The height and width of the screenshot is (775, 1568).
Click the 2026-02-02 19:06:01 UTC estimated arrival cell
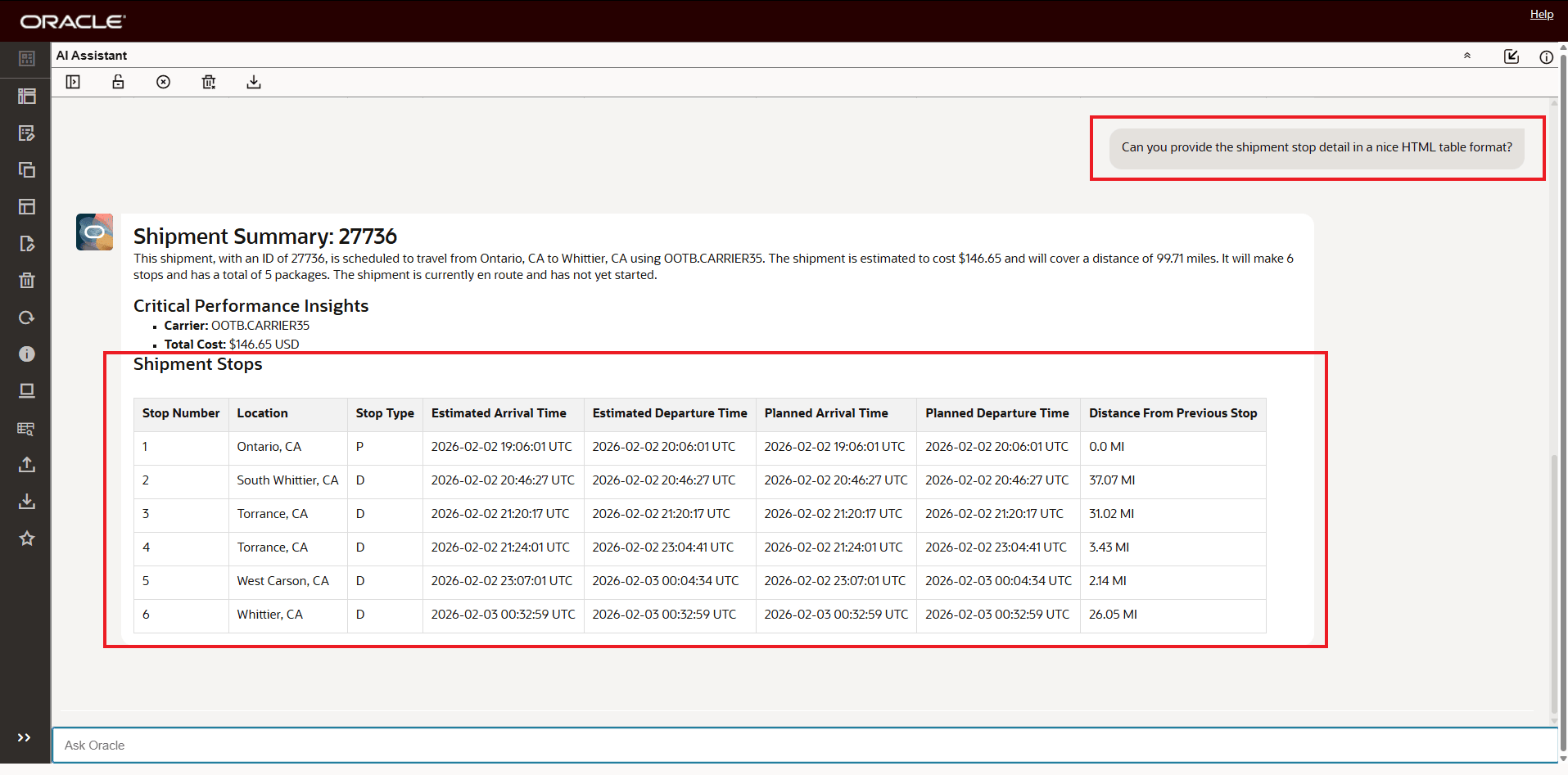[502, 447]
